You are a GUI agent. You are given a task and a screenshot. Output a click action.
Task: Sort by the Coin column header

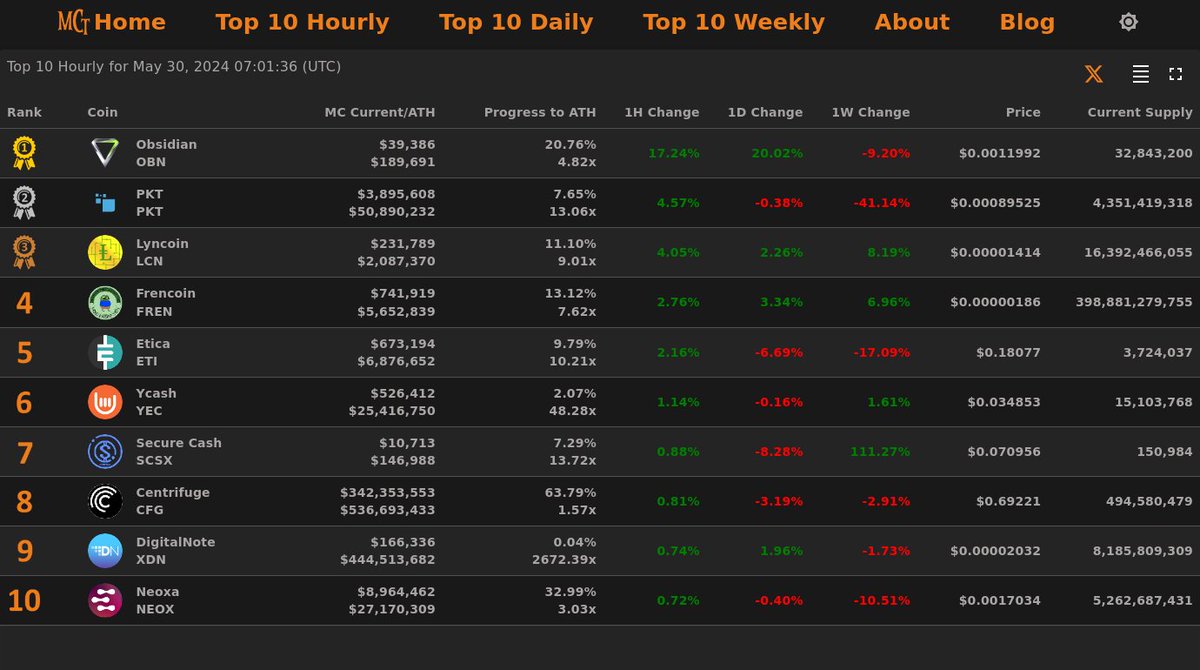103,112
